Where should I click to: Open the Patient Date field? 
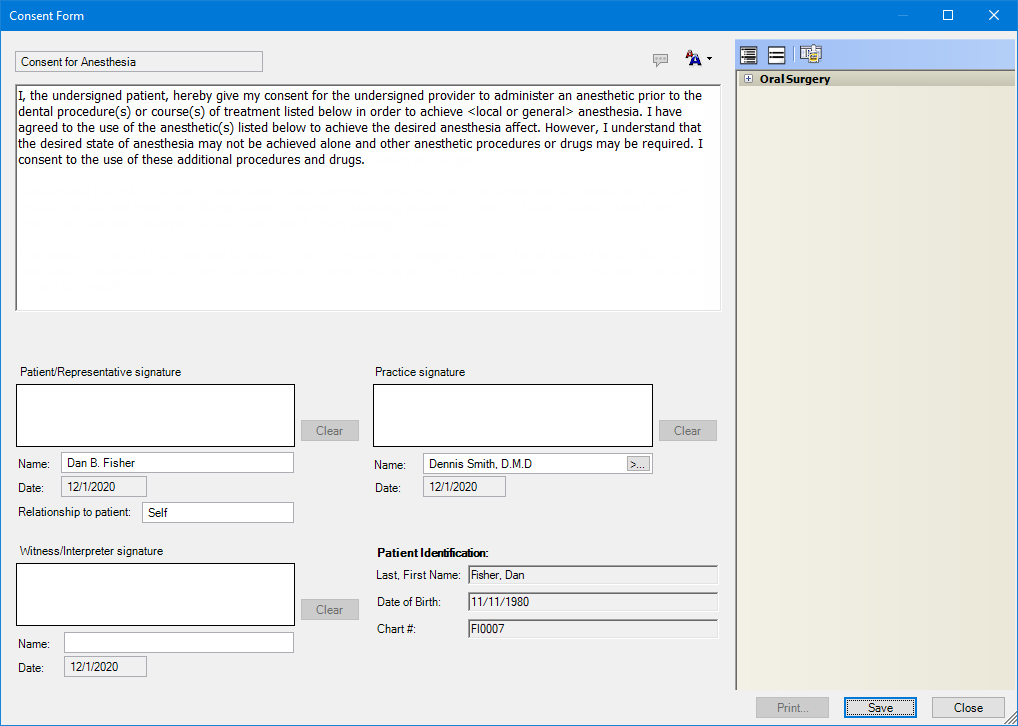[103, 486]
